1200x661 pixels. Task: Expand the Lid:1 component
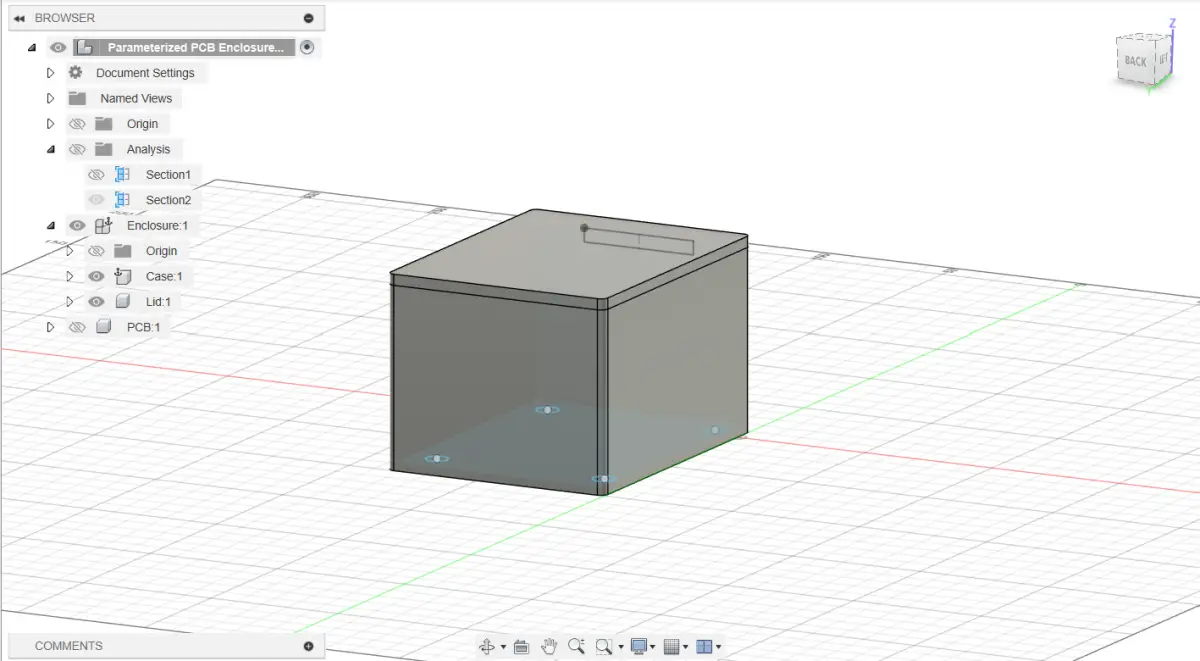(69, 301)
